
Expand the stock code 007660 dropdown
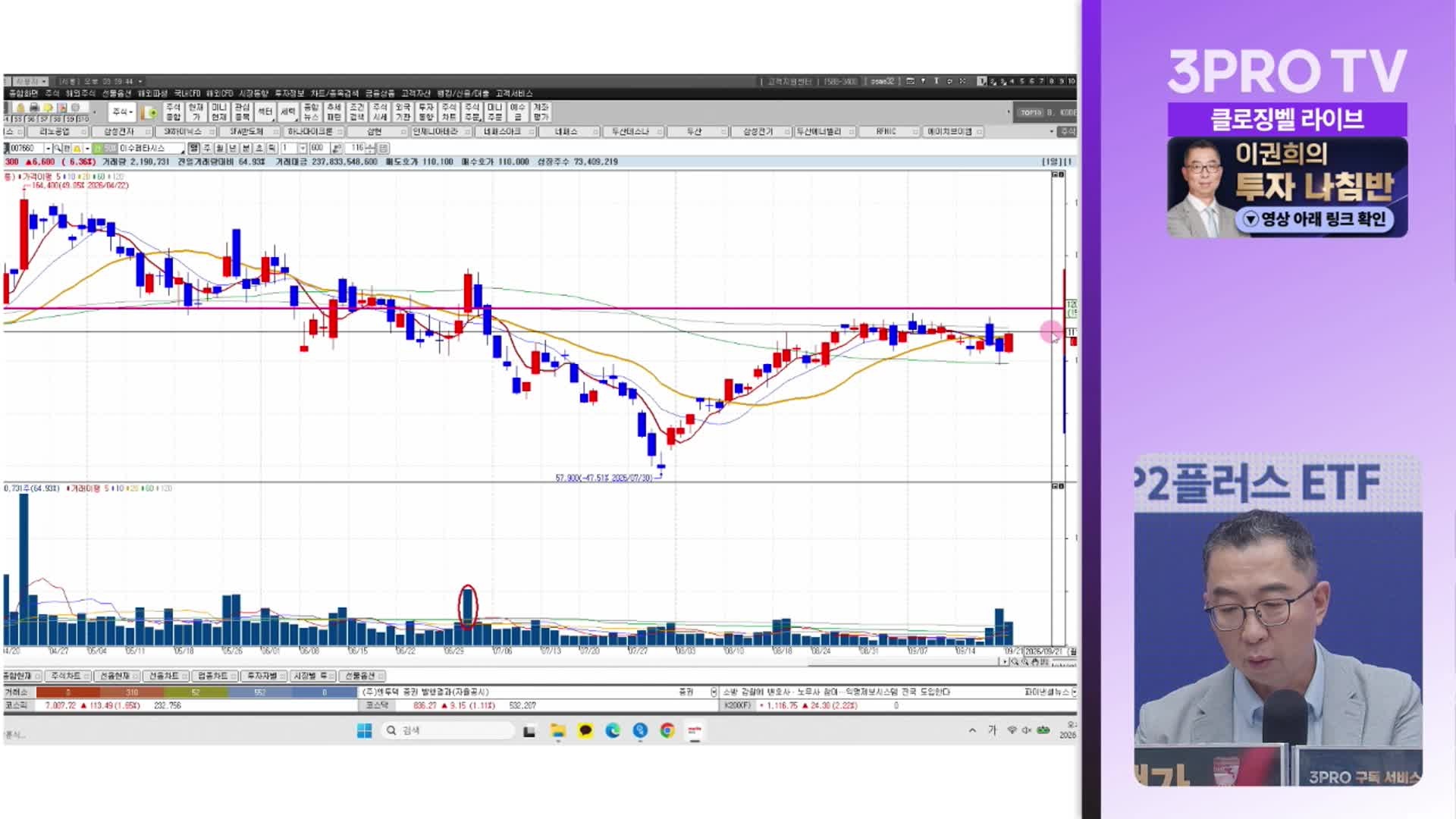point(48,148)
